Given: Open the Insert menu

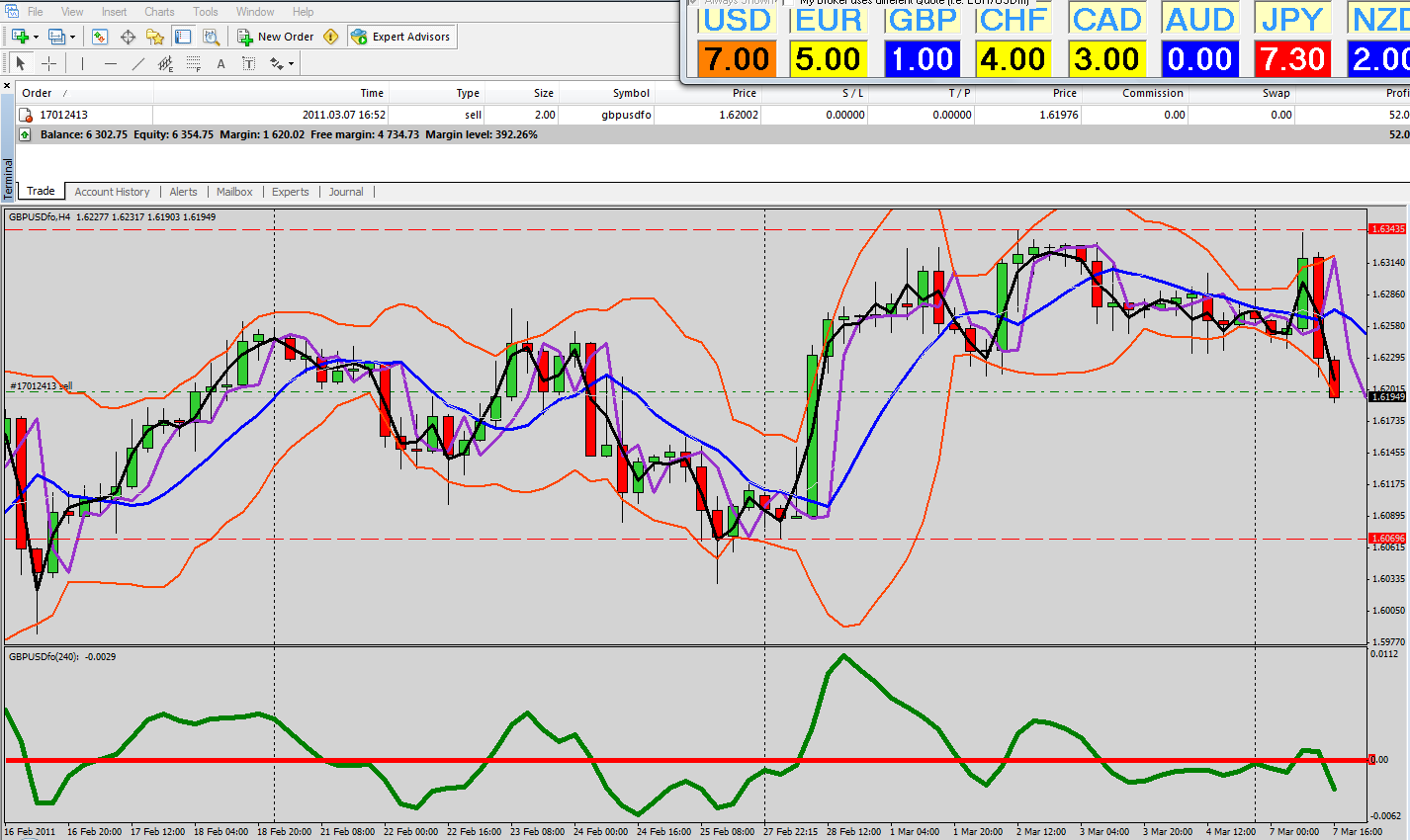Looking at the screenshot, I should (x=114, y=12).
